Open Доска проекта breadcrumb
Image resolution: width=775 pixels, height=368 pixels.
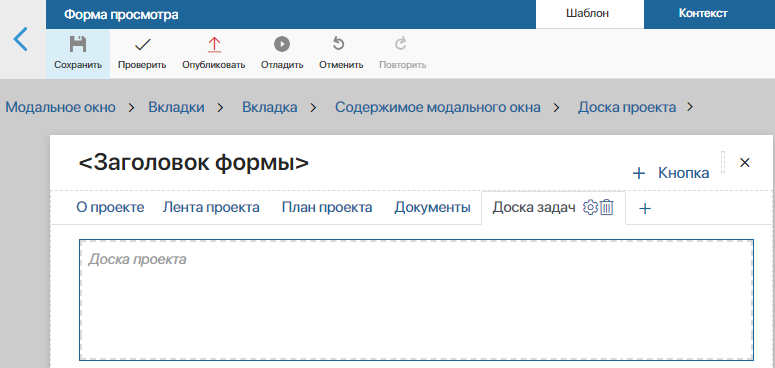(627, 107)
